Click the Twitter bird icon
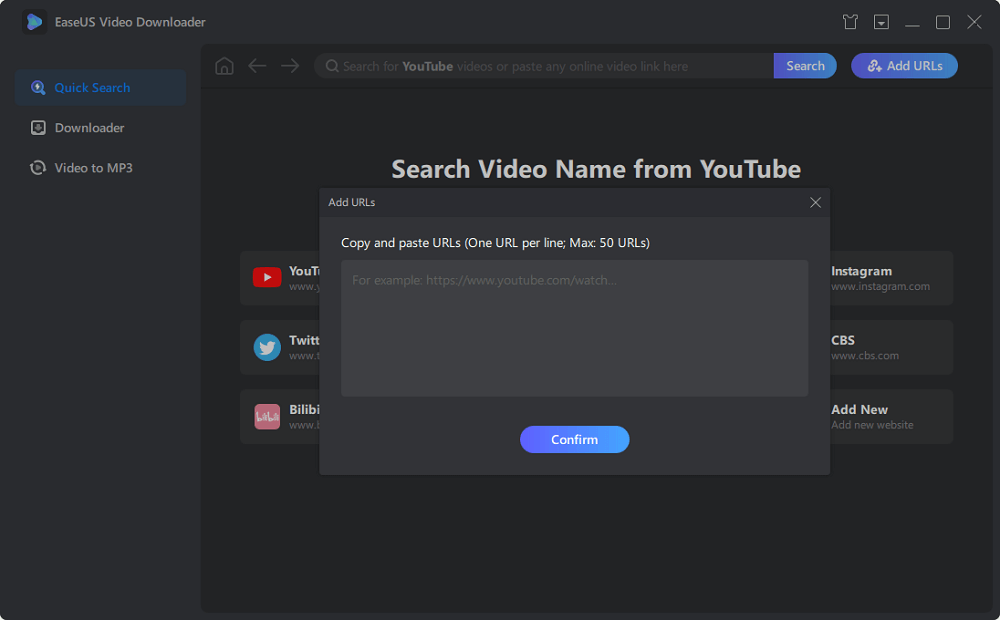 tap(267, 347)
